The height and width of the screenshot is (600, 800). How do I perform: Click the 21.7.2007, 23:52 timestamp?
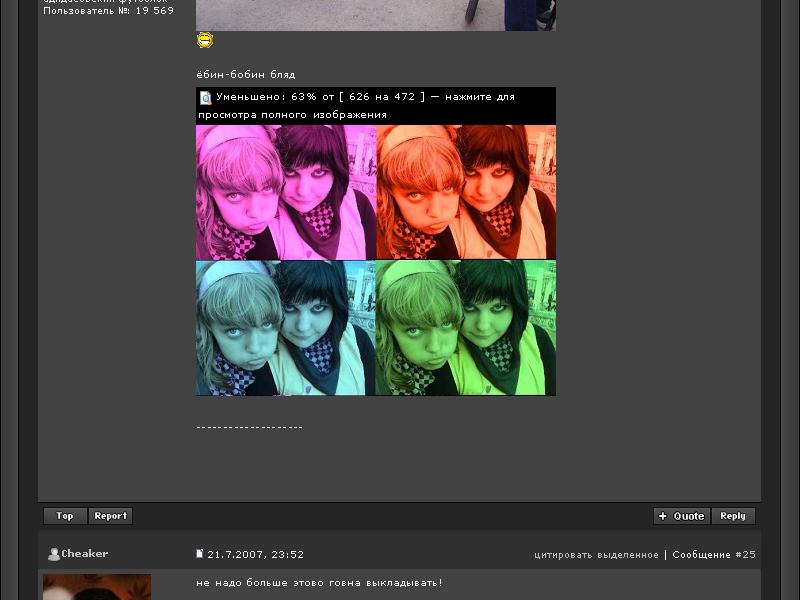pyautogui.click(x=256, y=555)
